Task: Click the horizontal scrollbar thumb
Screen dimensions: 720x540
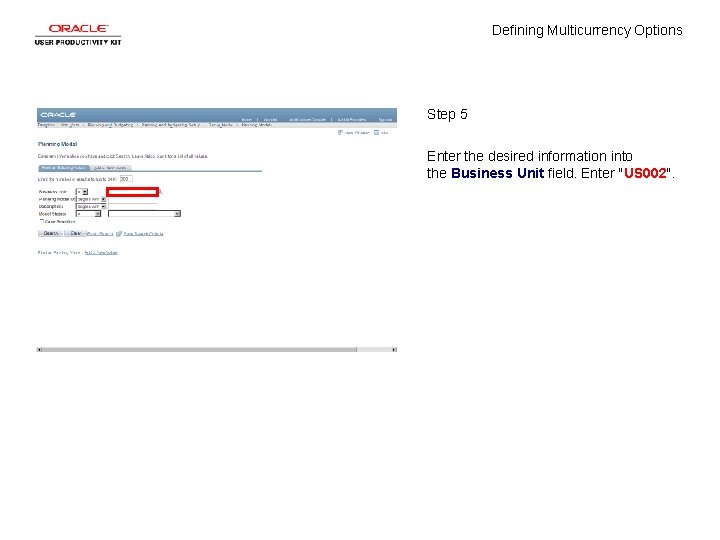Action: [199, 349]
